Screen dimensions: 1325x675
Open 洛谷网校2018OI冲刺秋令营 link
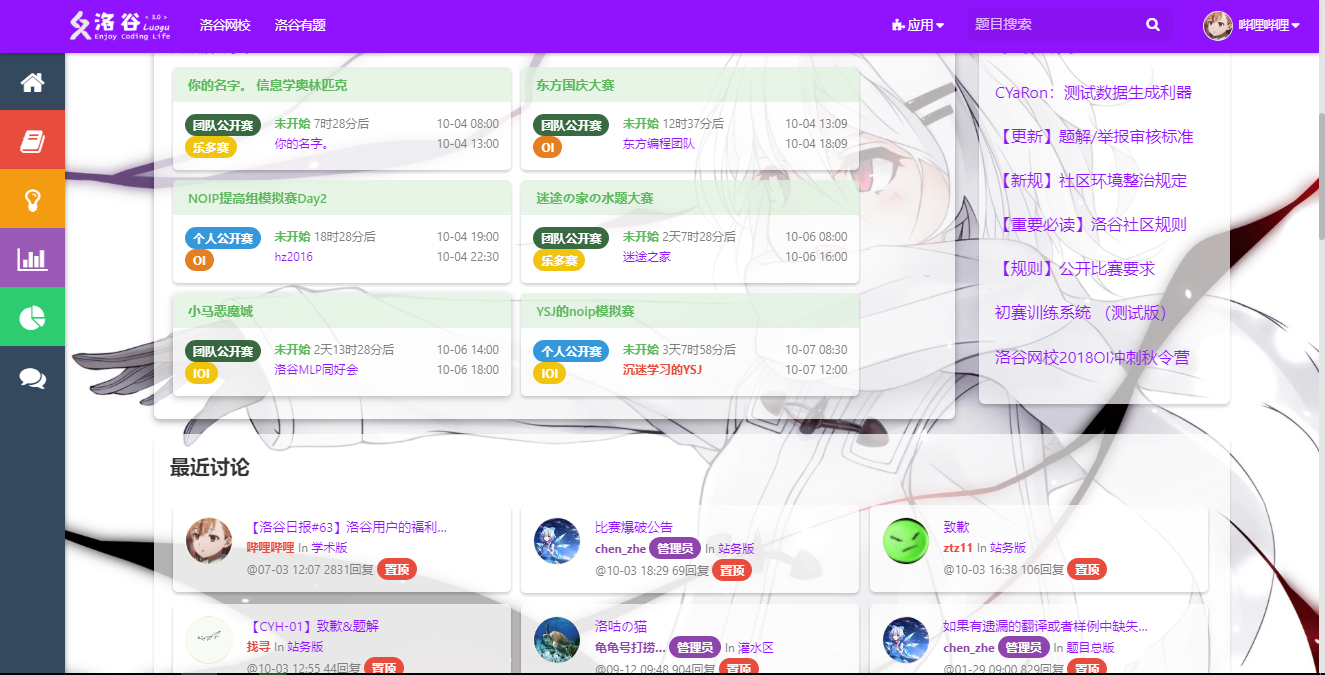tap(1092, 357)
